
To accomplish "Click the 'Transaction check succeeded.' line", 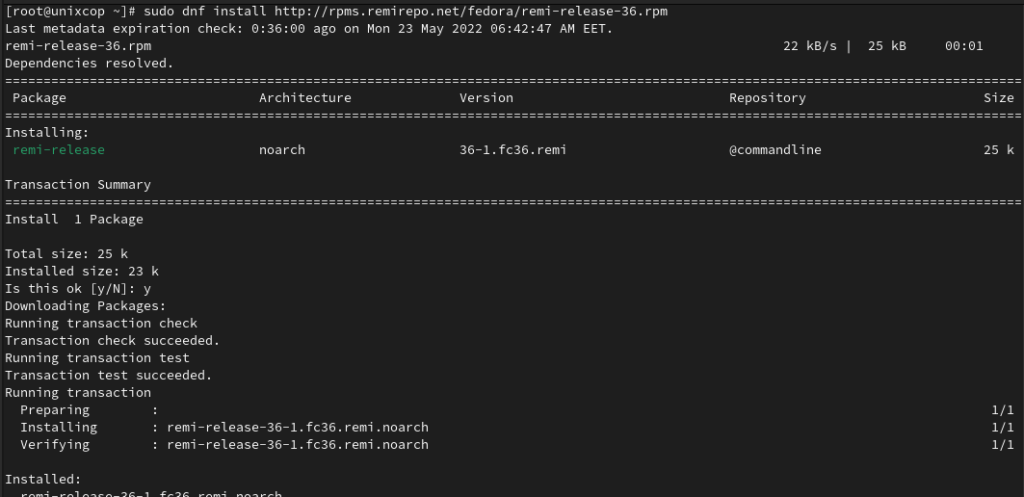I will pos(112,341).
